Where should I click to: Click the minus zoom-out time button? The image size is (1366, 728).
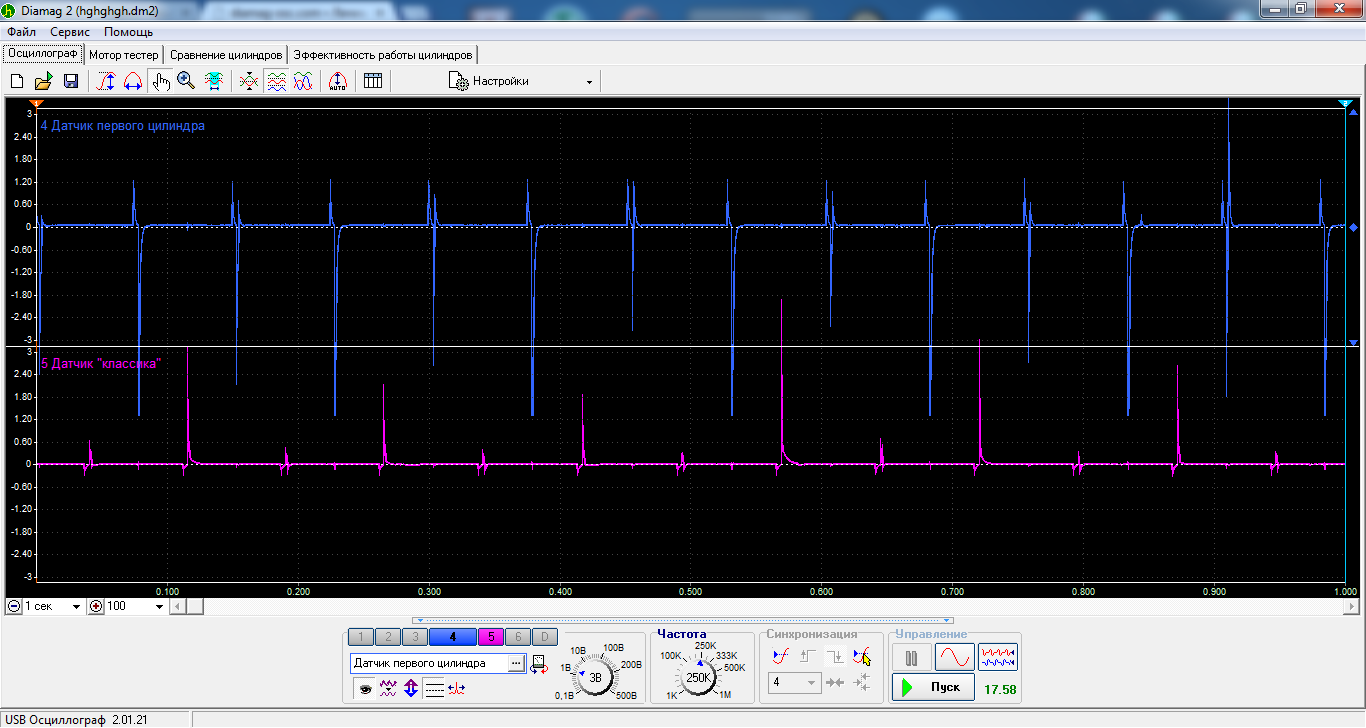coord(13,606)
